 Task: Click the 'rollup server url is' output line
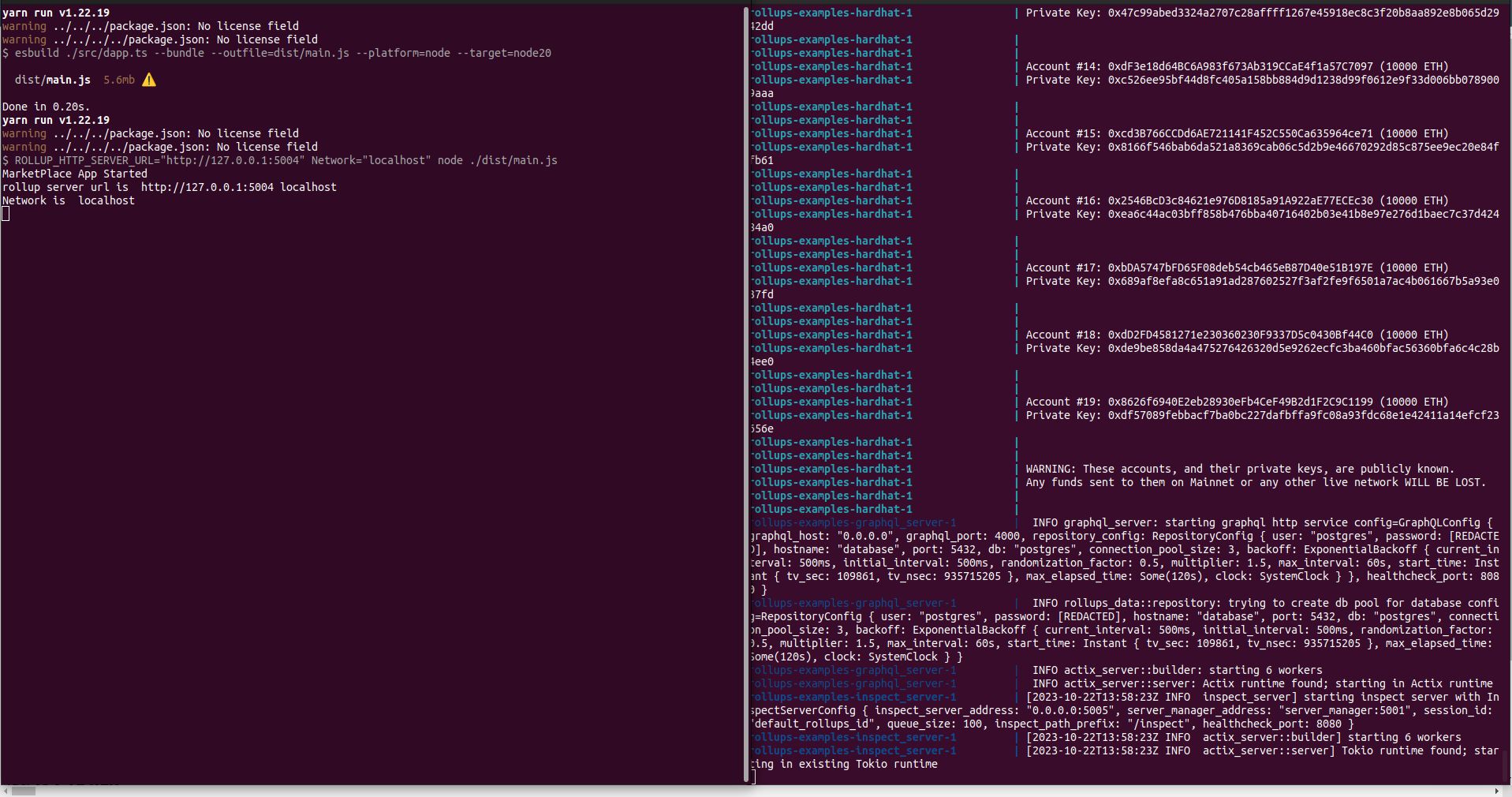tap(169, 187)
